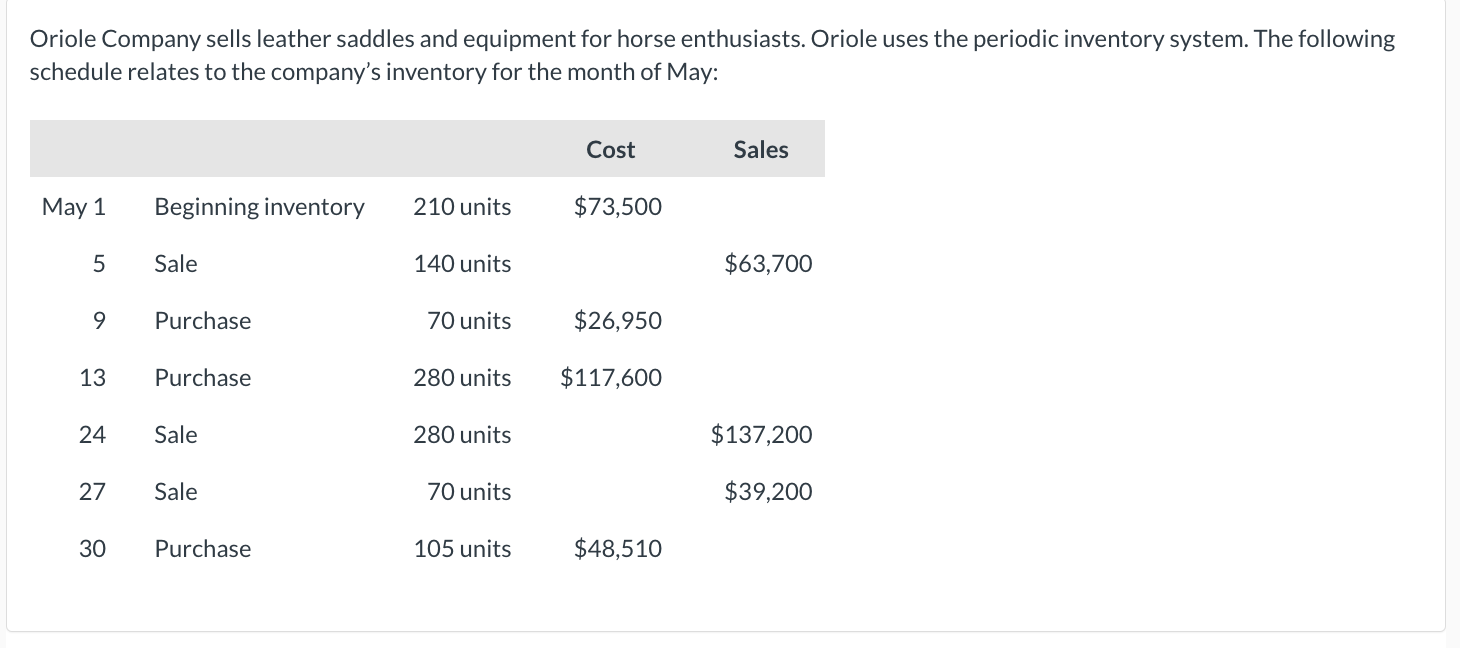Select the Sale label dated 27
The width and height of the screenshot is (1460, 648).
[x=175, y=492]
